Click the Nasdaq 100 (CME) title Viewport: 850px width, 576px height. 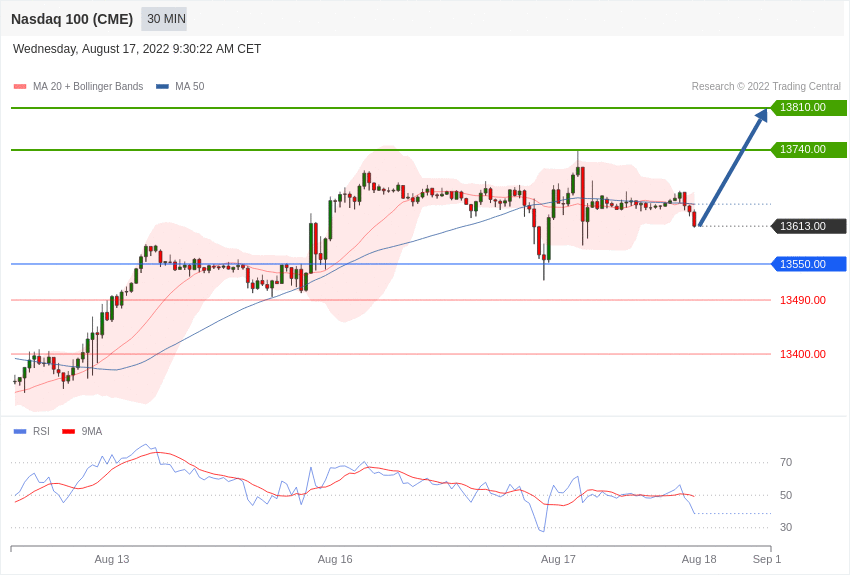pos(72,19)
